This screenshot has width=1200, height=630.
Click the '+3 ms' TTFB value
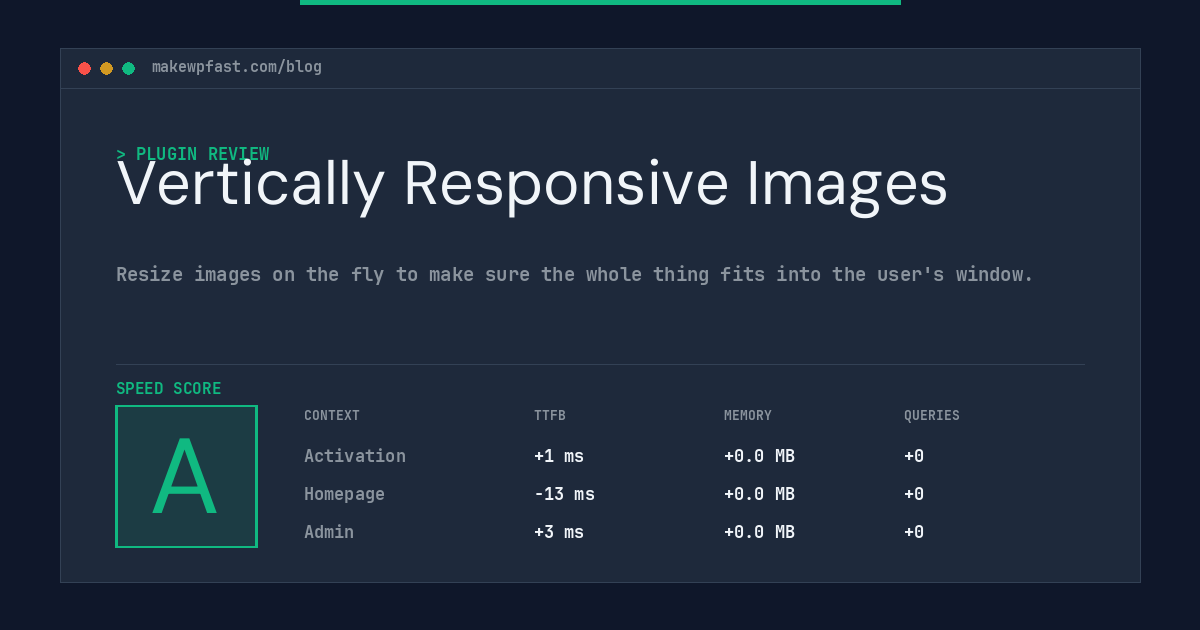559,532
